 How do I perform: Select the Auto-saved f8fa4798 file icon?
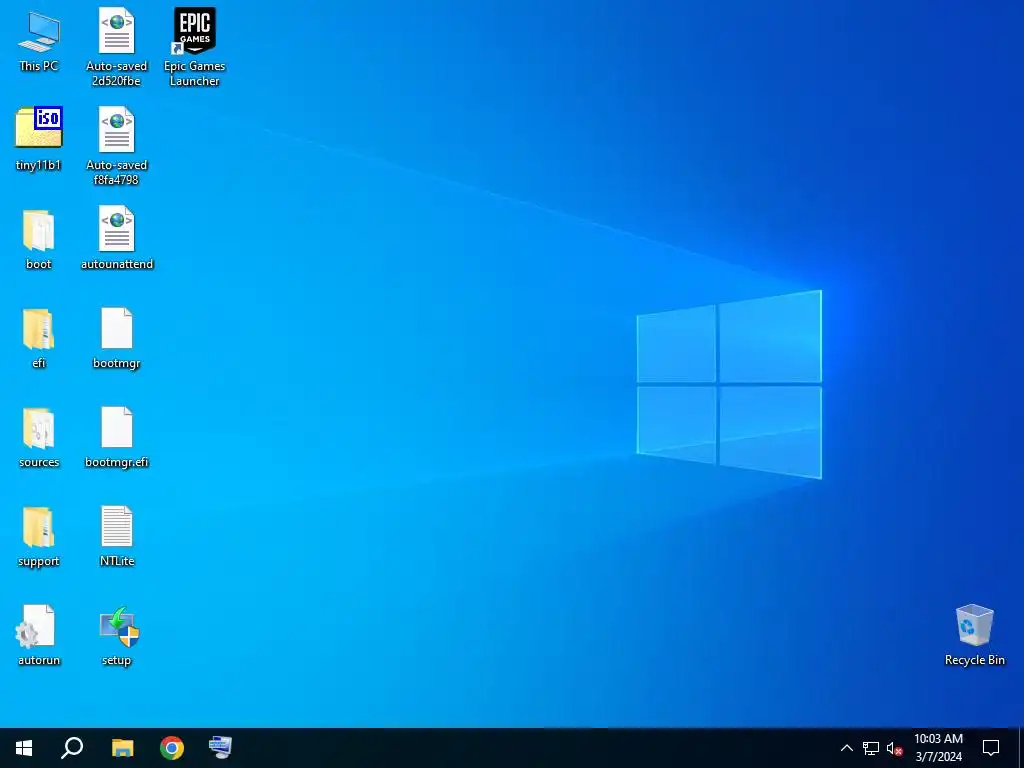pos(116,145)
